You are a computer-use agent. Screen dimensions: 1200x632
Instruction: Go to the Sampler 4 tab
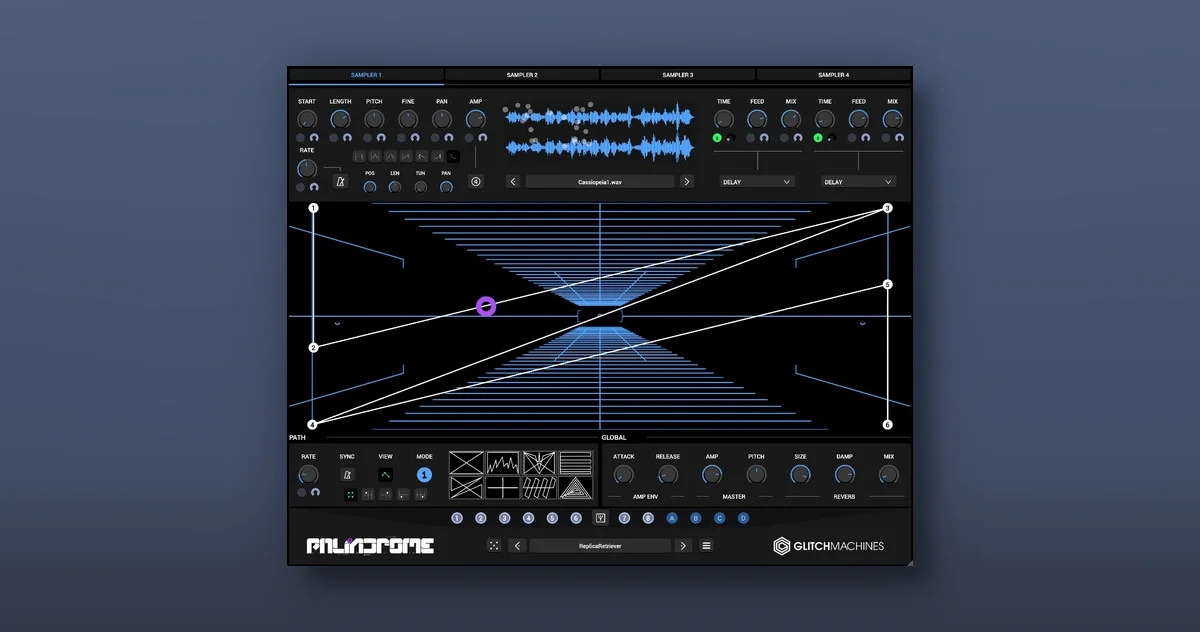pos(833,75)
